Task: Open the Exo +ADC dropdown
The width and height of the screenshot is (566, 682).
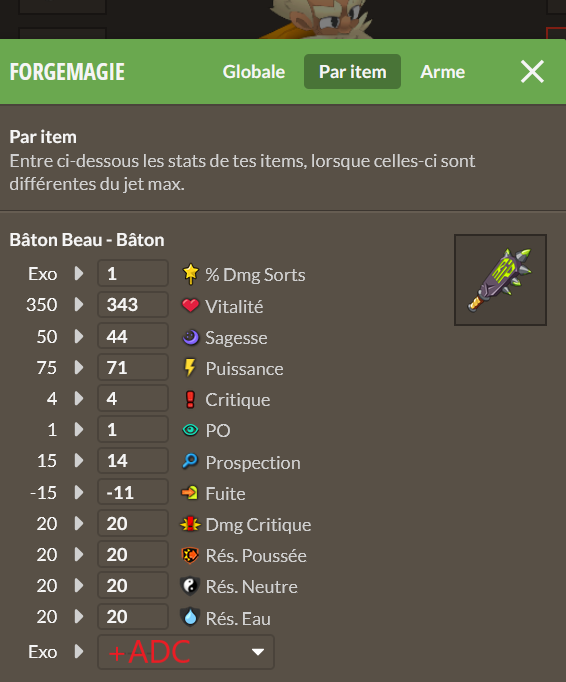Action: pos(186,652)
